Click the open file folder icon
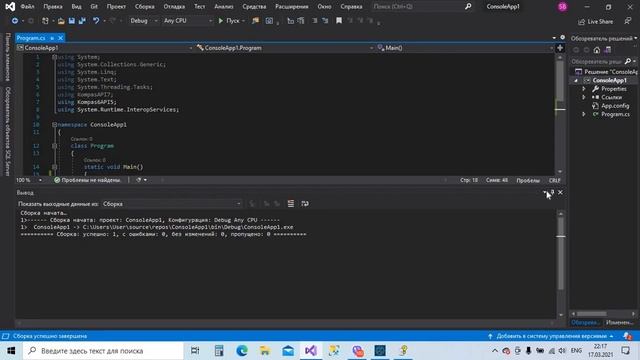 coord(61,21)
